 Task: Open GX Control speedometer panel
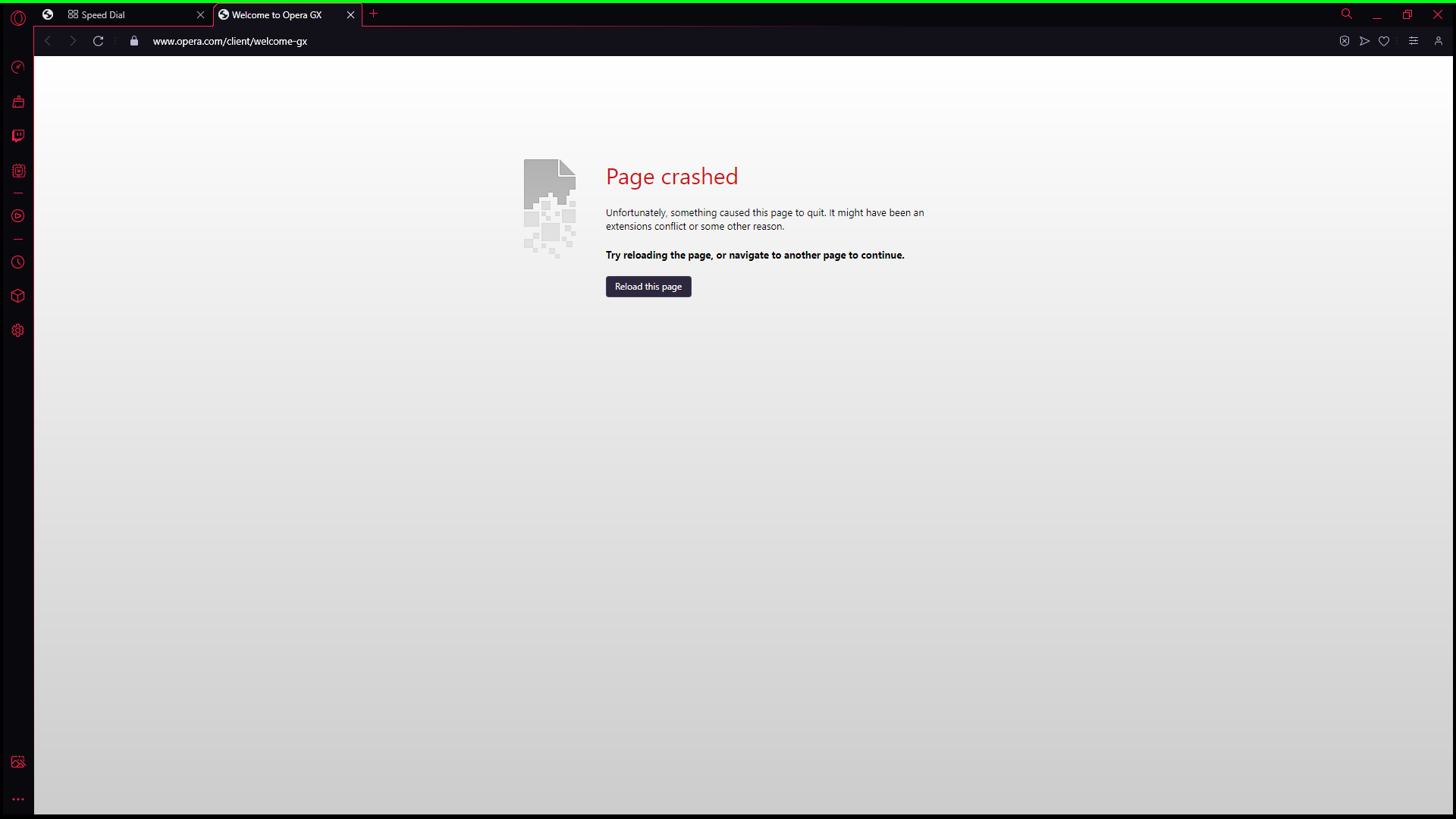(x=18, y=67)
